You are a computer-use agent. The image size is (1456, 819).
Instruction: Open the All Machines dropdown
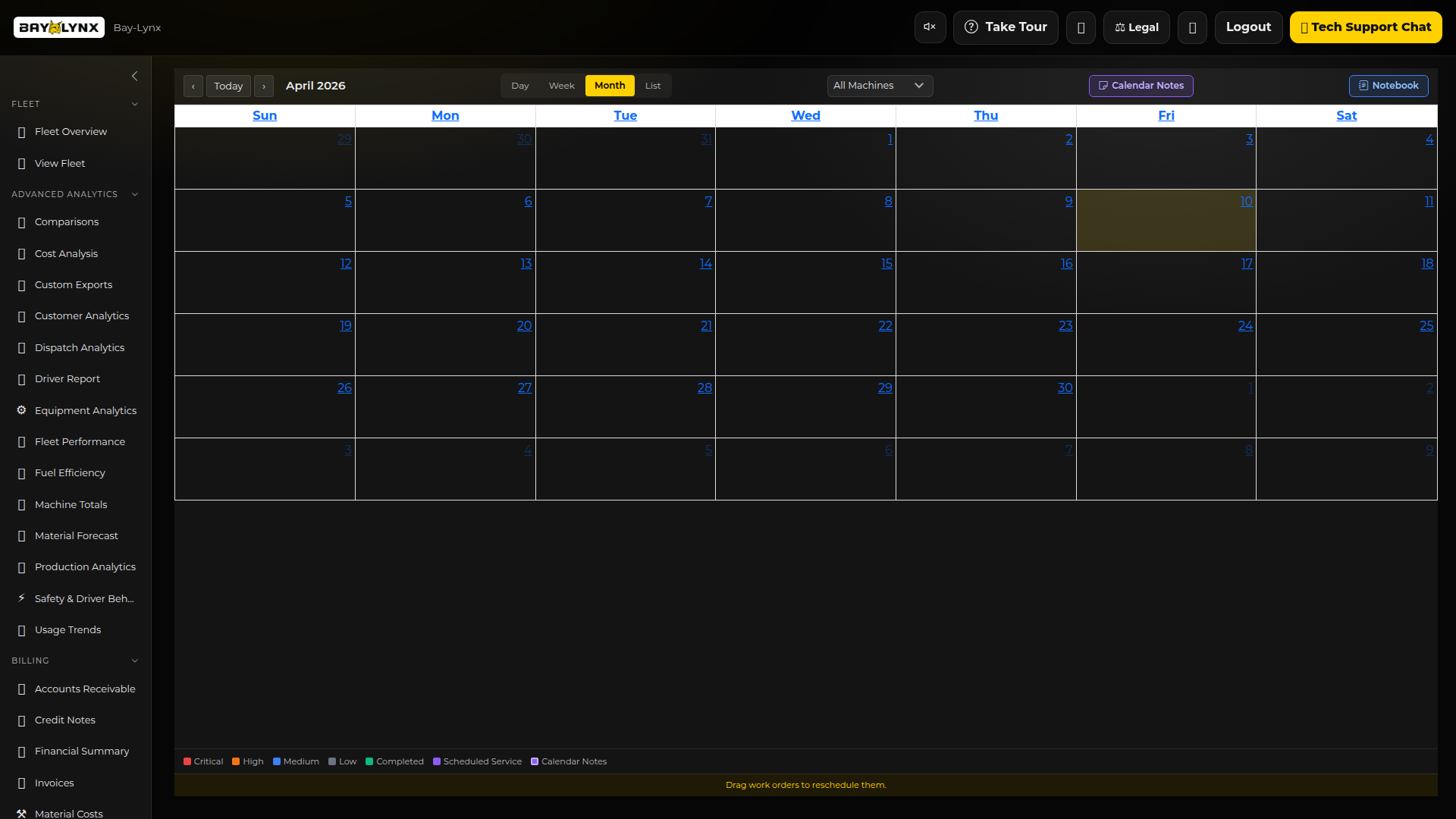[880, 86]
